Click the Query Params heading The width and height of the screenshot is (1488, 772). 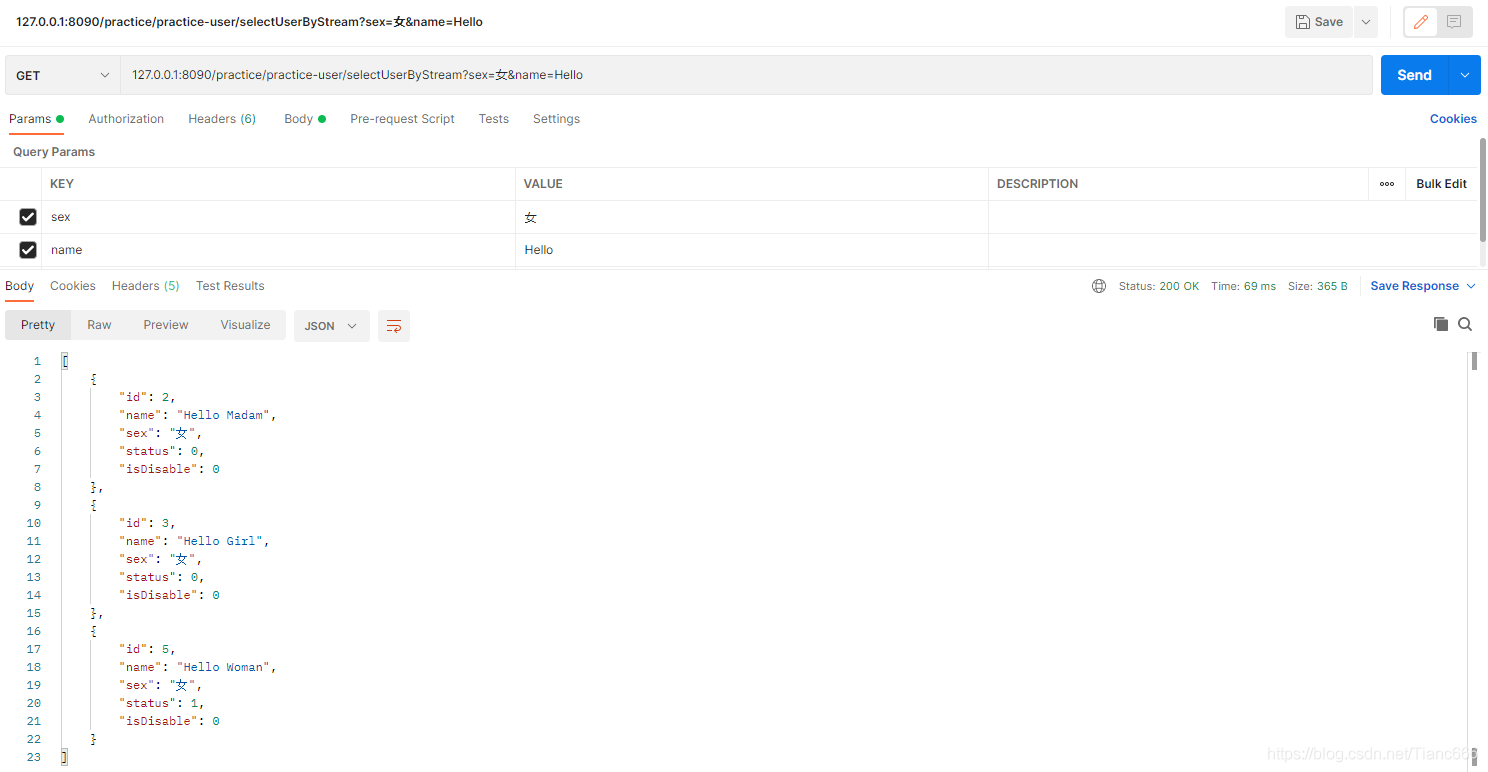tap(54, 152)
